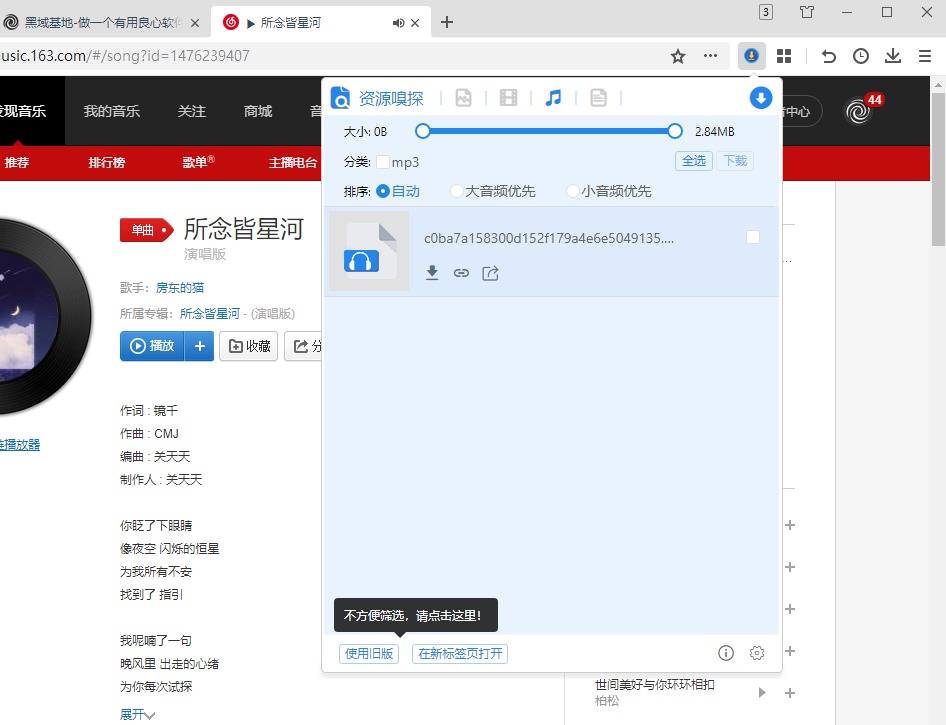The width and height of the screenshot is (946, 725).
Task: Click the 不方便筛选 tooltip
Action: pyautogui.click(x=416, y=615)
